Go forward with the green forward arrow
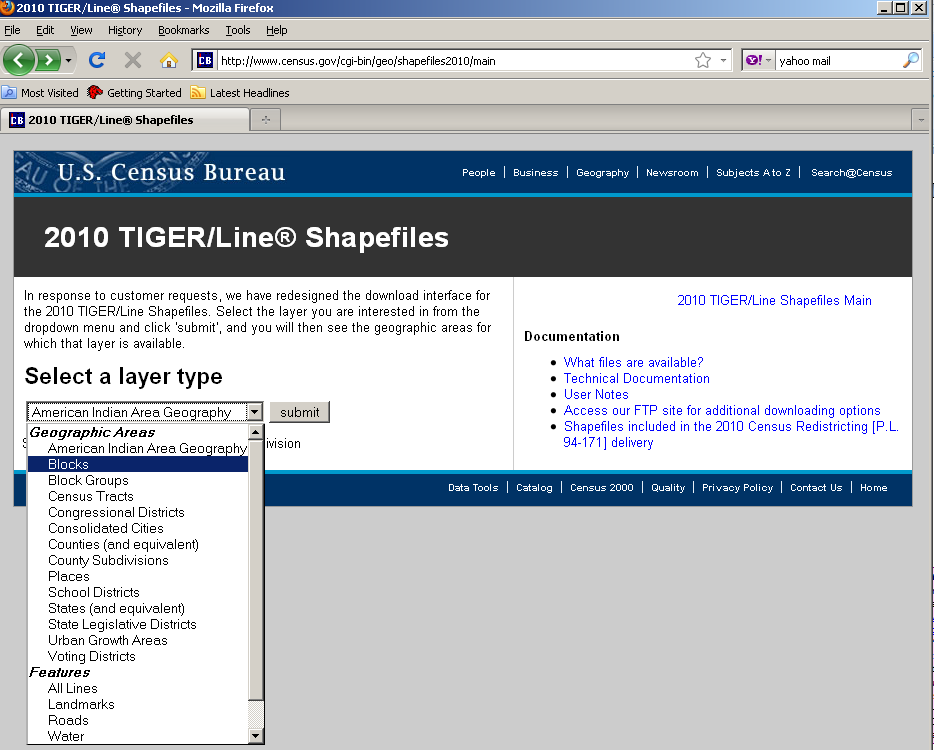 click(x=48, y=60)
